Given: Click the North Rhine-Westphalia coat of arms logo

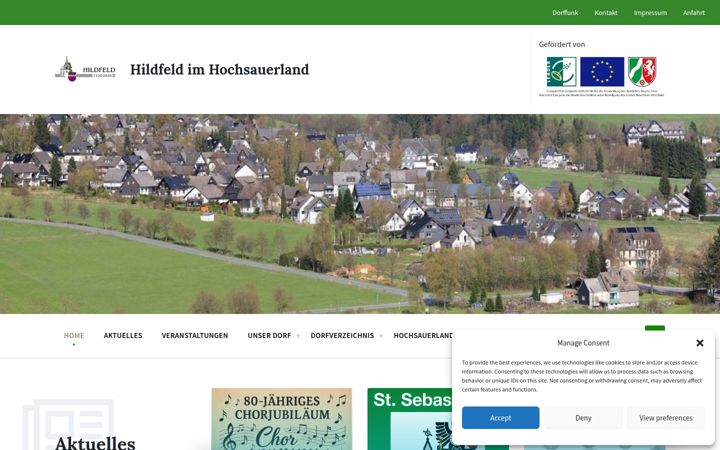Looking at the screenshot, I should click(x=642, y=72).
